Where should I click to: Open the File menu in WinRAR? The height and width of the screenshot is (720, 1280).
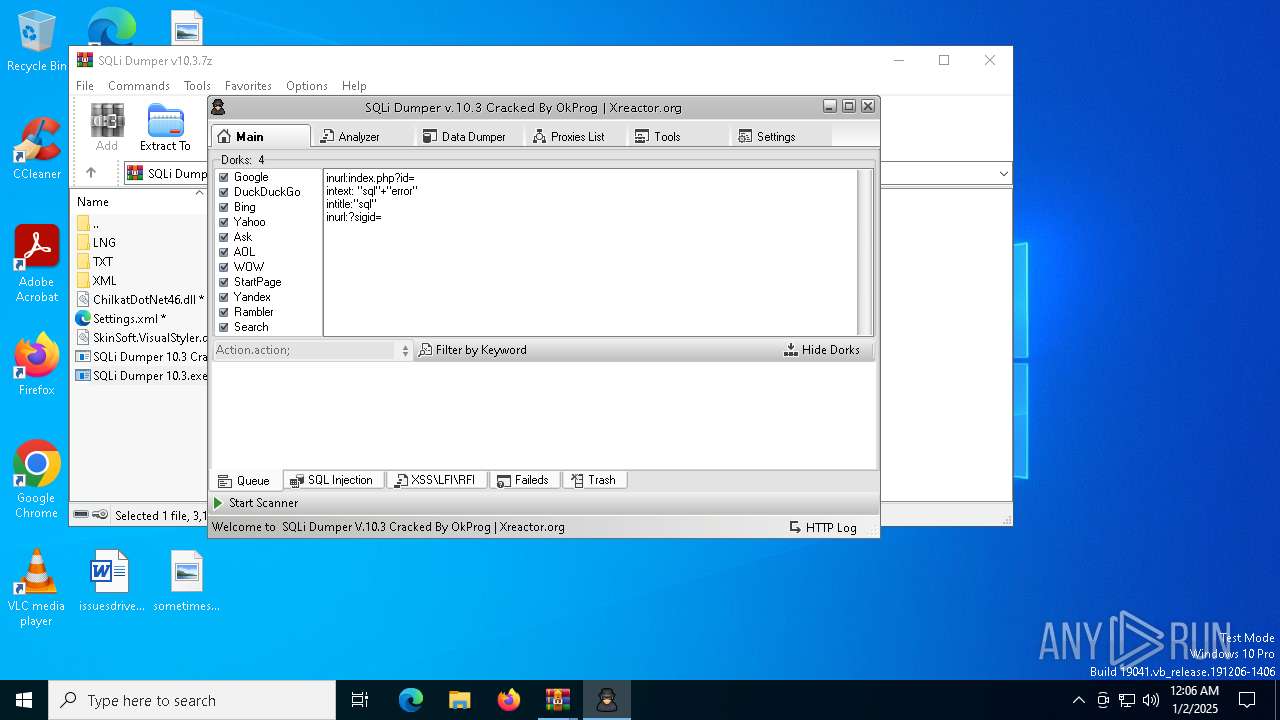click(85, 86)
